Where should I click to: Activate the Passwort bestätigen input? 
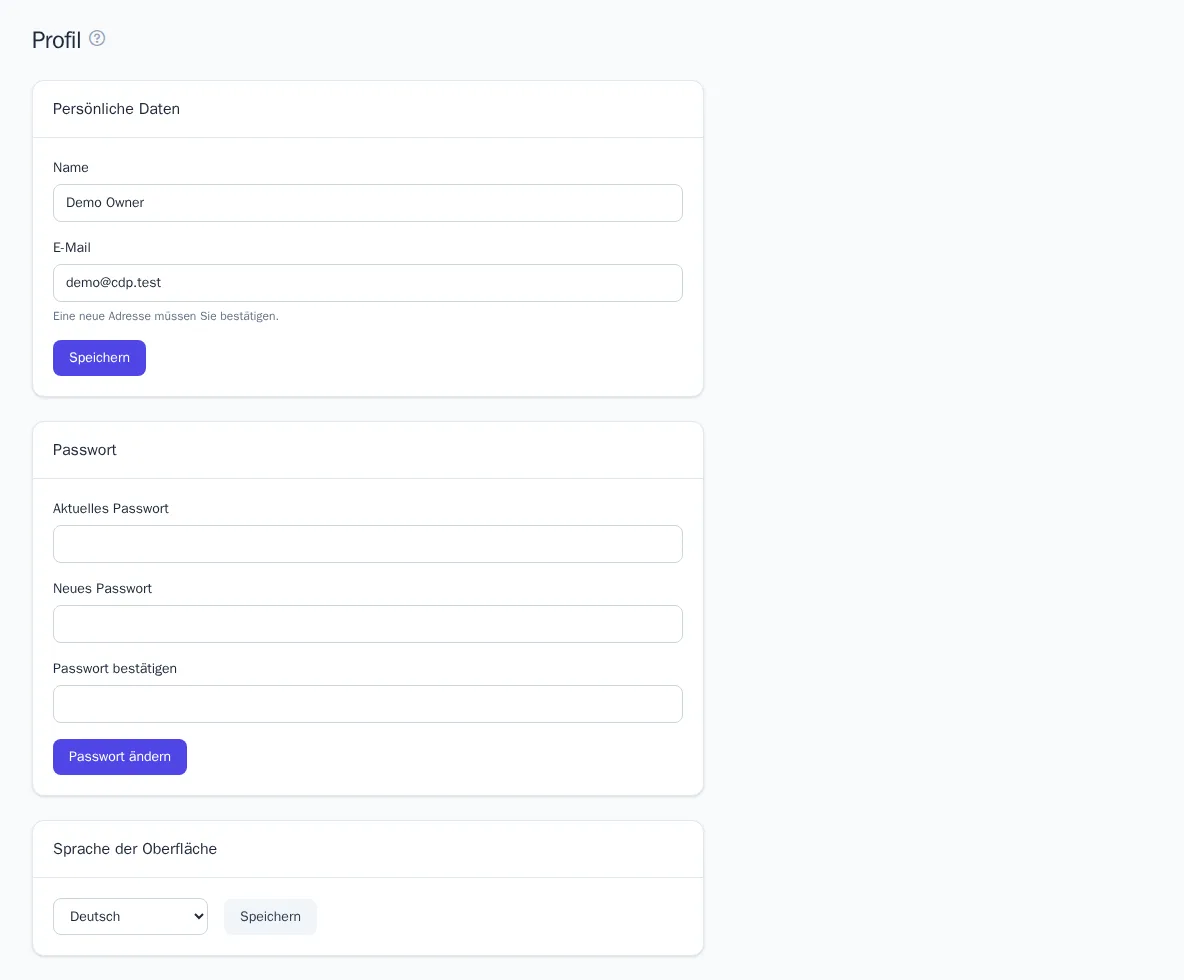click(x=368, y=704)
